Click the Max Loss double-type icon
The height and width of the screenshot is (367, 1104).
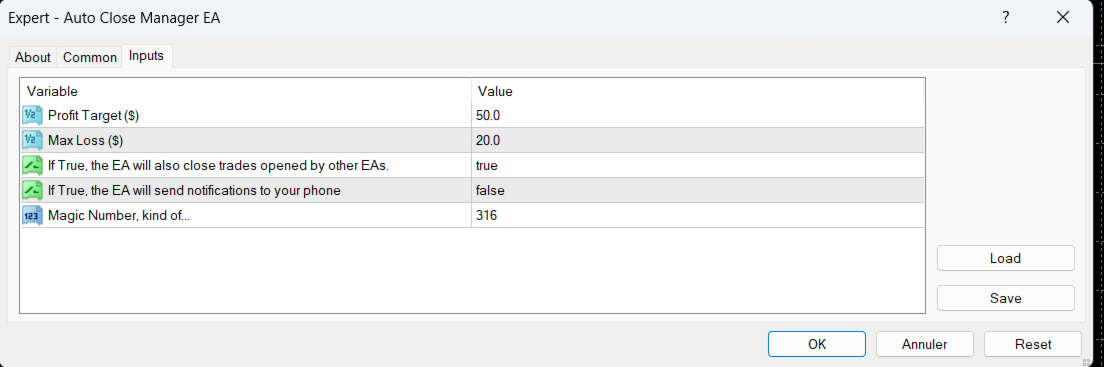(x=32, y=140)
